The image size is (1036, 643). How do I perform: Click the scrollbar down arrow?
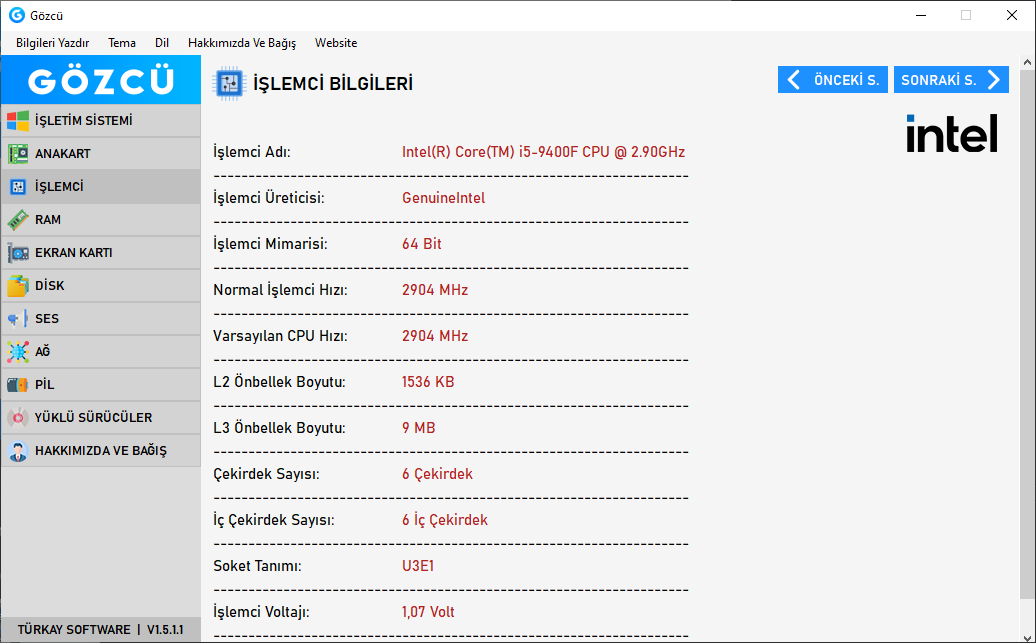tap(1027, 636)
